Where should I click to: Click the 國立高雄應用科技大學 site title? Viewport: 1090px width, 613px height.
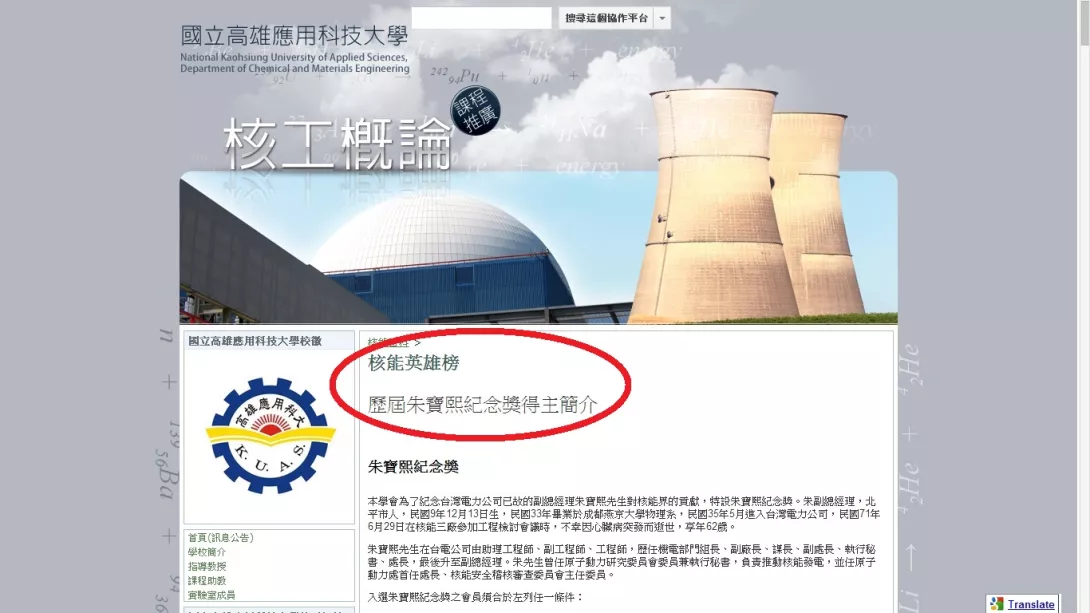pyautogui.click(x=294, y=35)
